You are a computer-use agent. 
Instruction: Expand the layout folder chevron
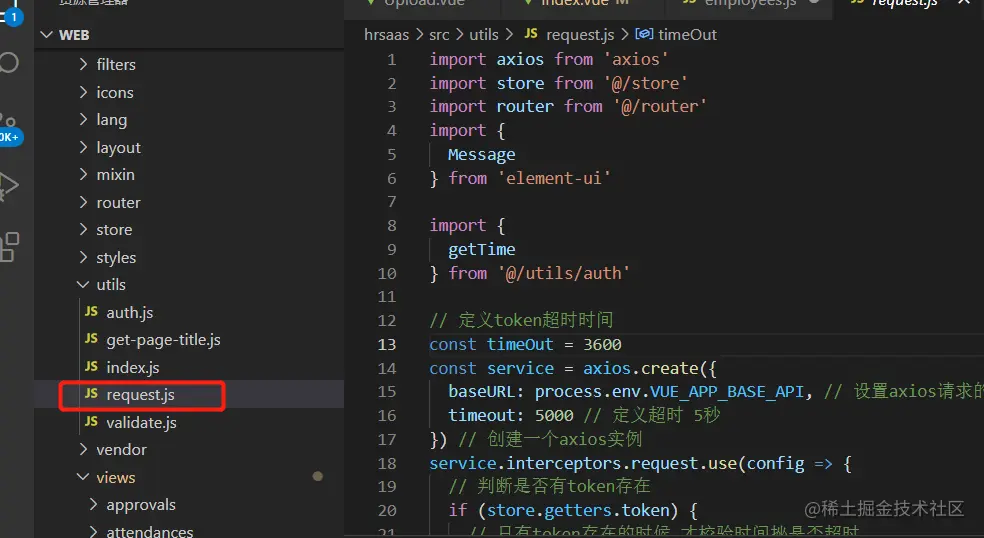pyautogui.click(x=83, y=147)
